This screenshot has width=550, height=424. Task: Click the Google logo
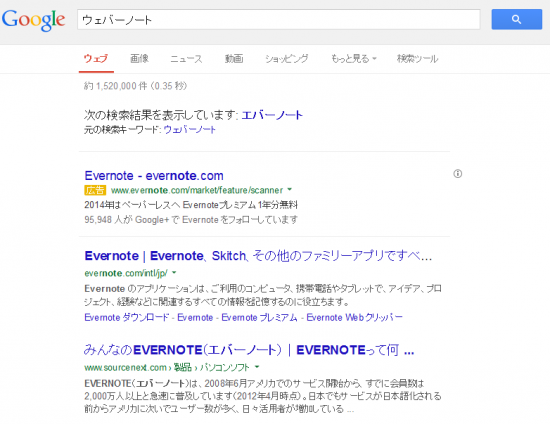(x=33, y=20)
